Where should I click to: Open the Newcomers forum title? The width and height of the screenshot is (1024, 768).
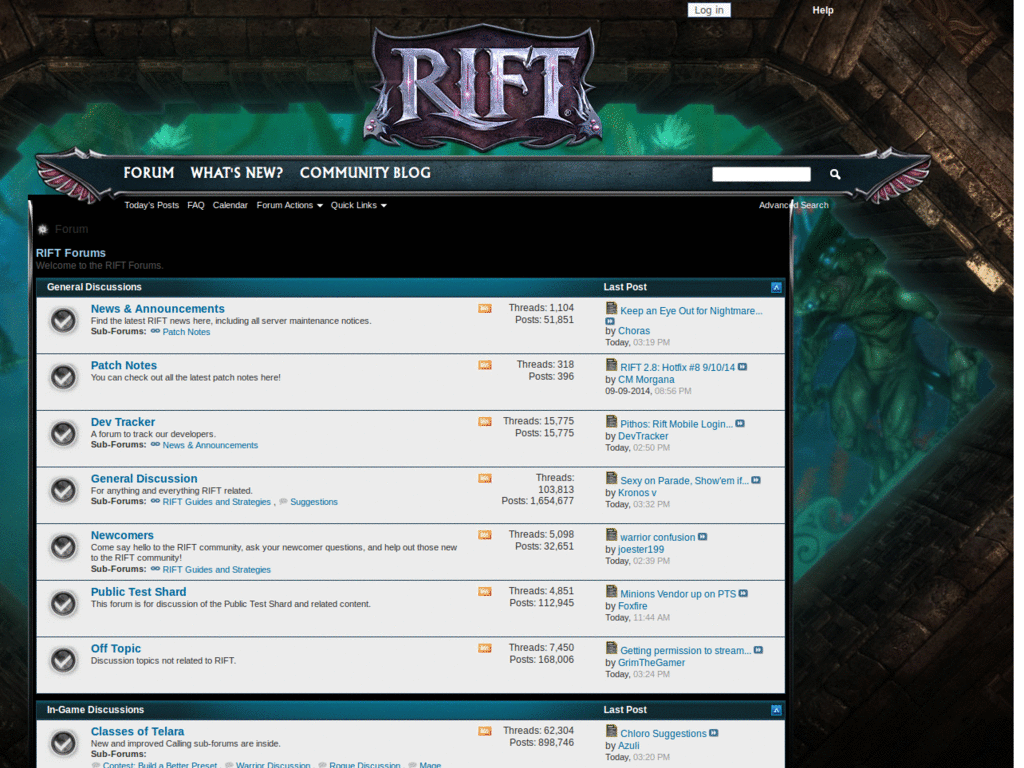tap(122, 536)
